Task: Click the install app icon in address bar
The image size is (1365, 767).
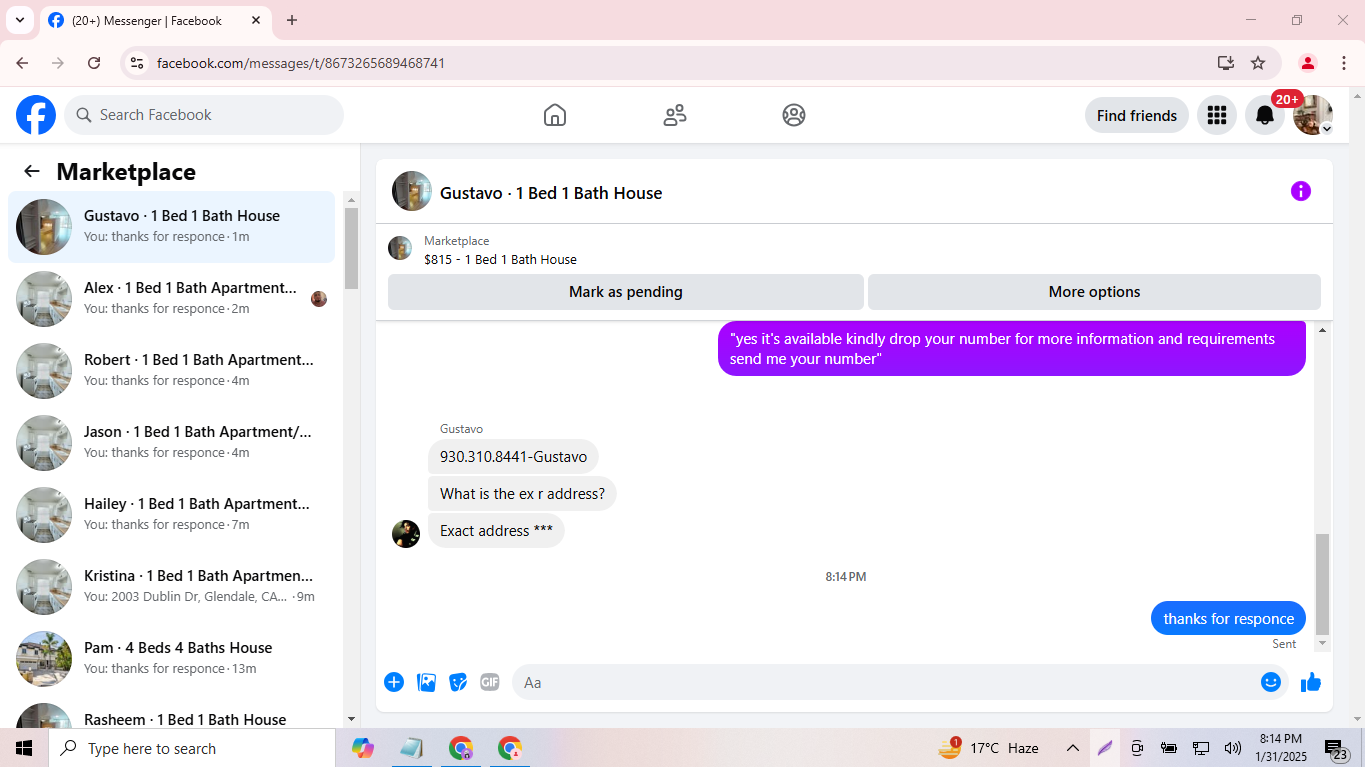Action: coord(1226,63)
